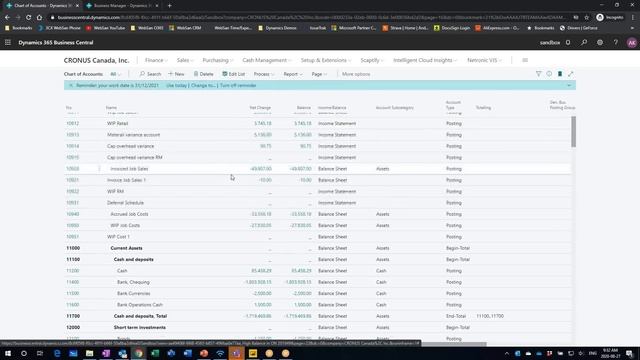Click the browser home icon
This screenshot has height=360, width=640.
tap(39, 18)
